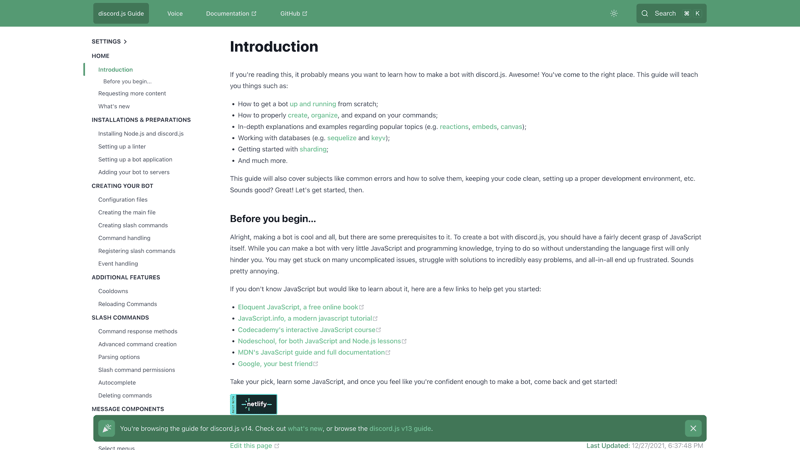Screen dimensions: 800x450
Task: Click the search magnifier icon
Action: (645, 14)
